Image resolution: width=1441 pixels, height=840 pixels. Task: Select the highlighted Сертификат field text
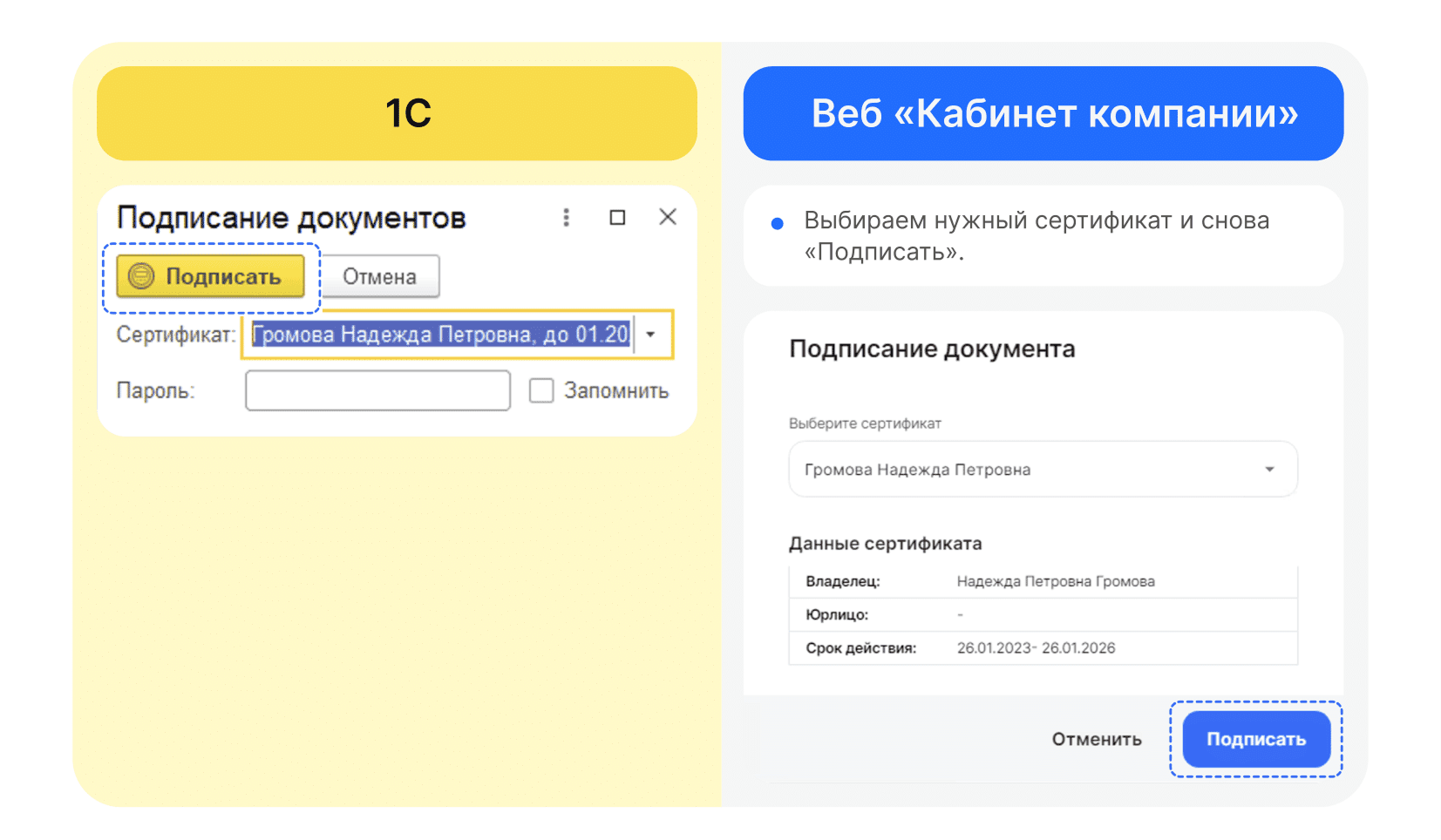(440, 335)
